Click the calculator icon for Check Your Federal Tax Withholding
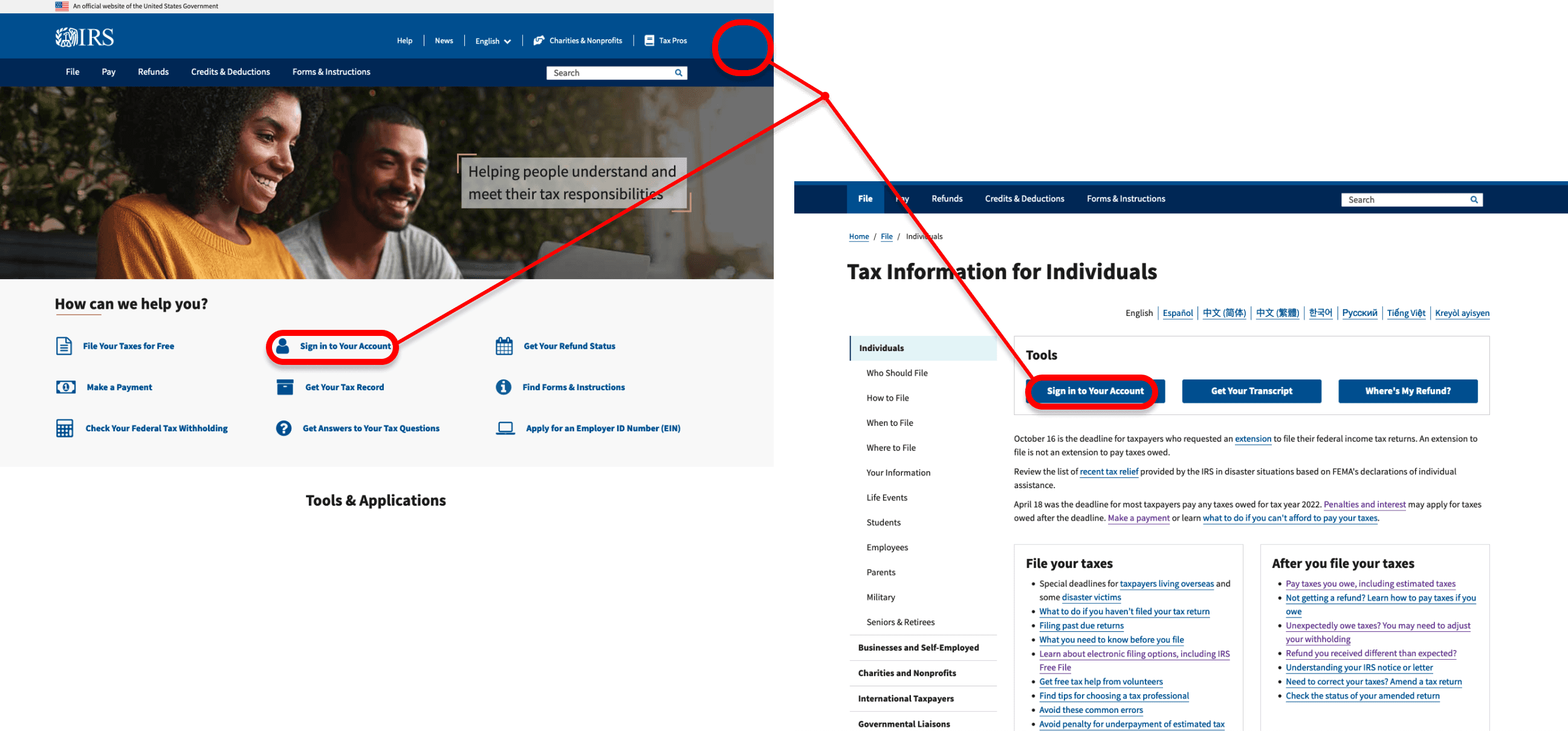 click(65, 428)
